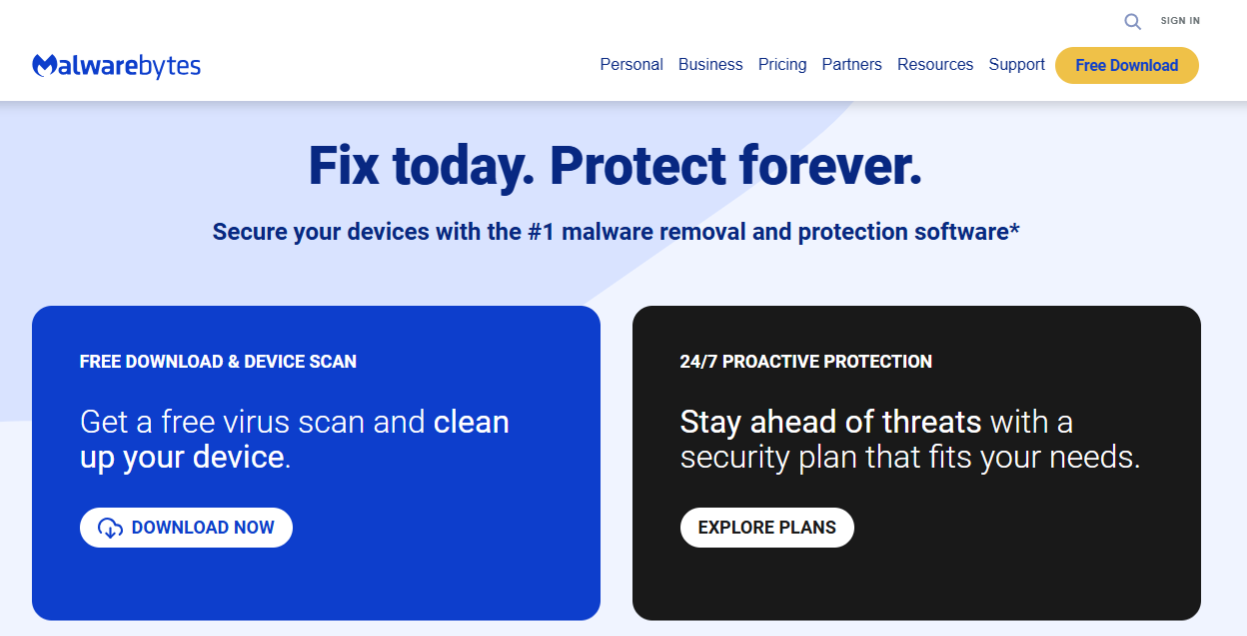Click the 'FREE DOWNLOAD & DEVICE SCAN' label

pos(218,362)
